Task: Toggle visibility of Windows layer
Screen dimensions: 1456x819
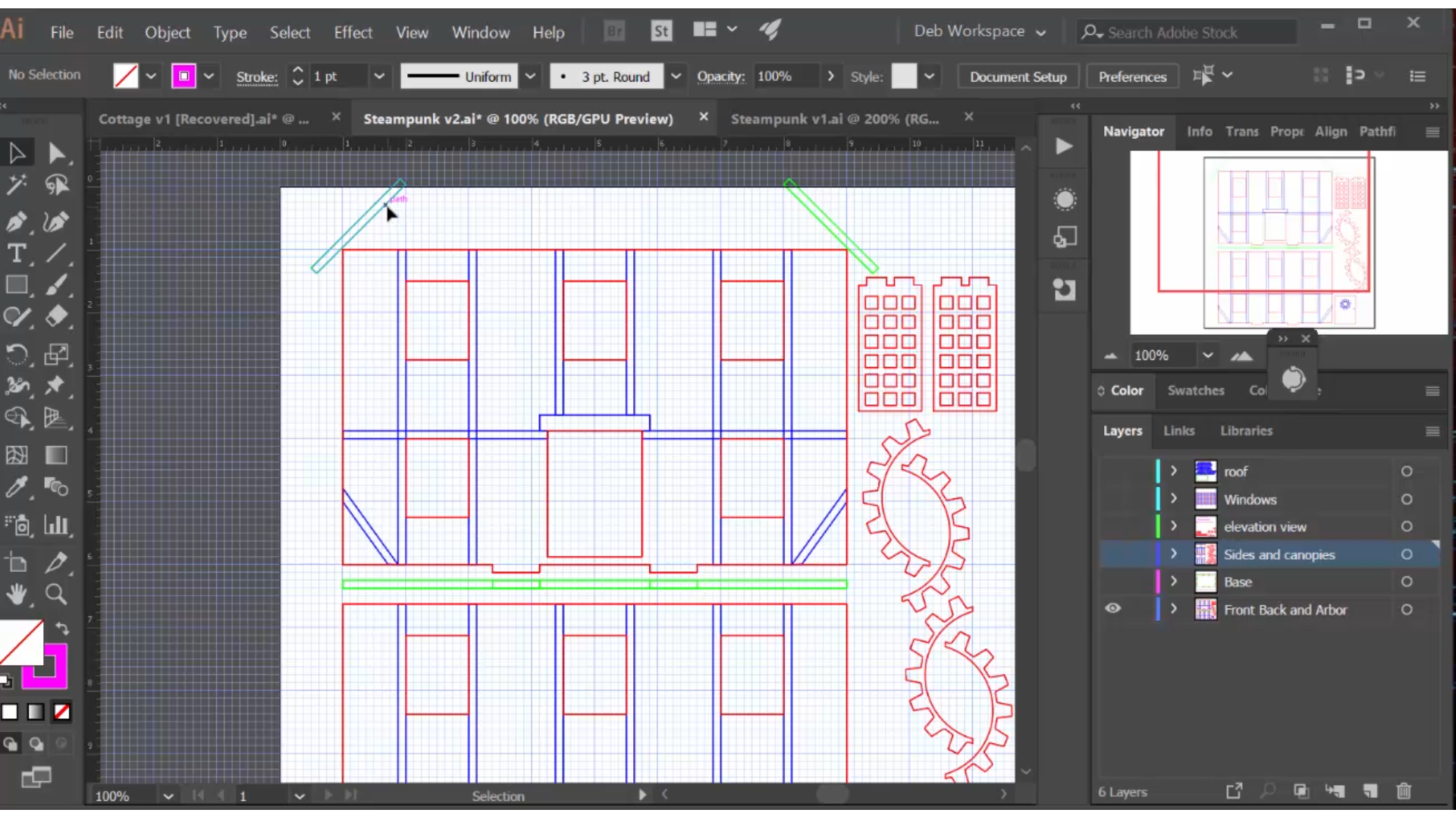Action: [1113, 499]
